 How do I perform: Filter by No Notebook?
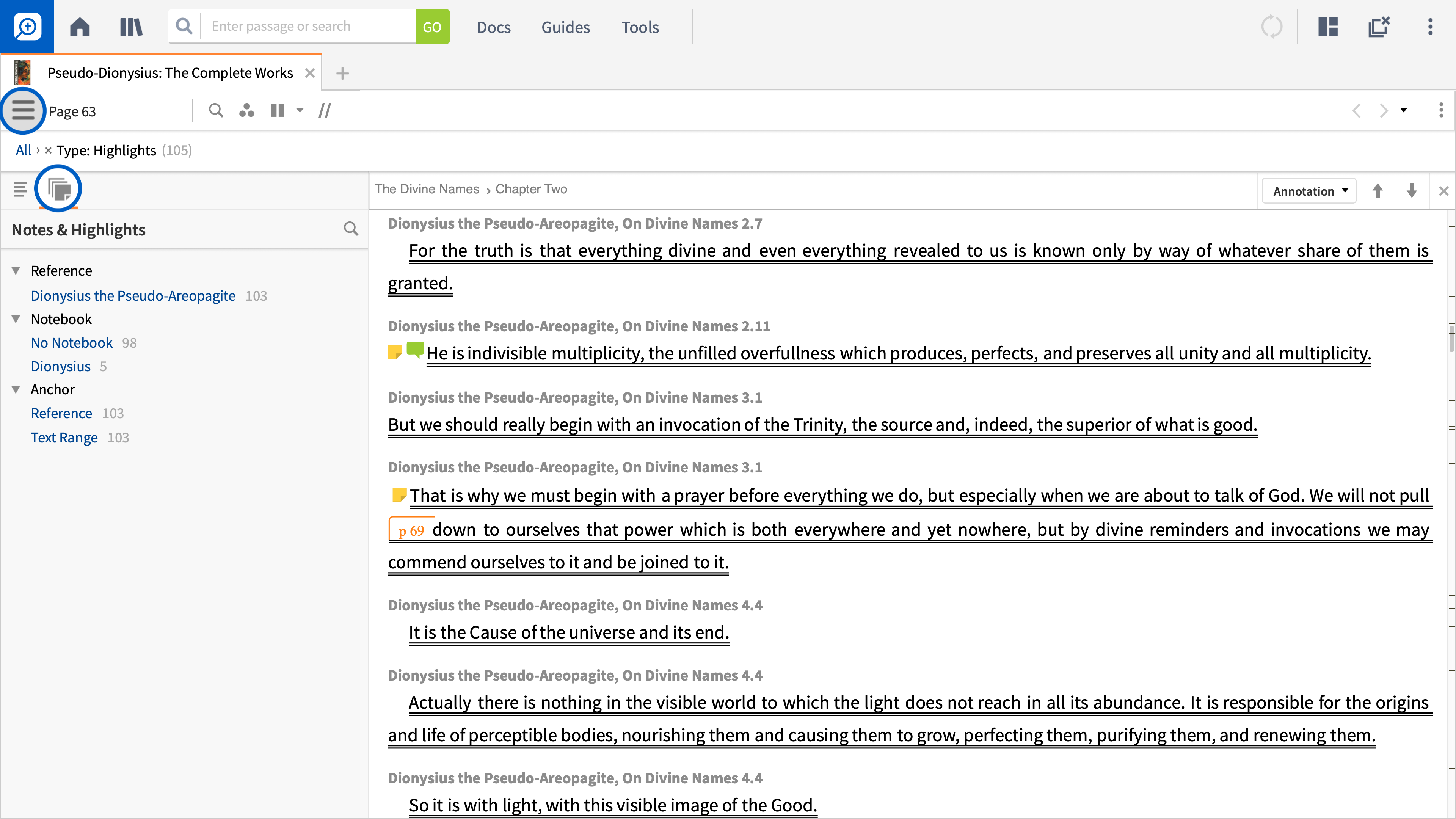(x=72, y=342)
